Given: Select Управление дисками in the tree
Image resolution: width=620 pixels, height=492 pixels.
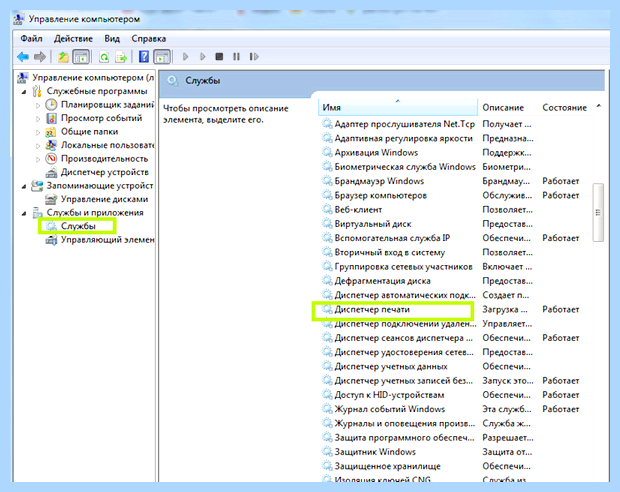Looking at the screenshot, I should coord(104,199).
